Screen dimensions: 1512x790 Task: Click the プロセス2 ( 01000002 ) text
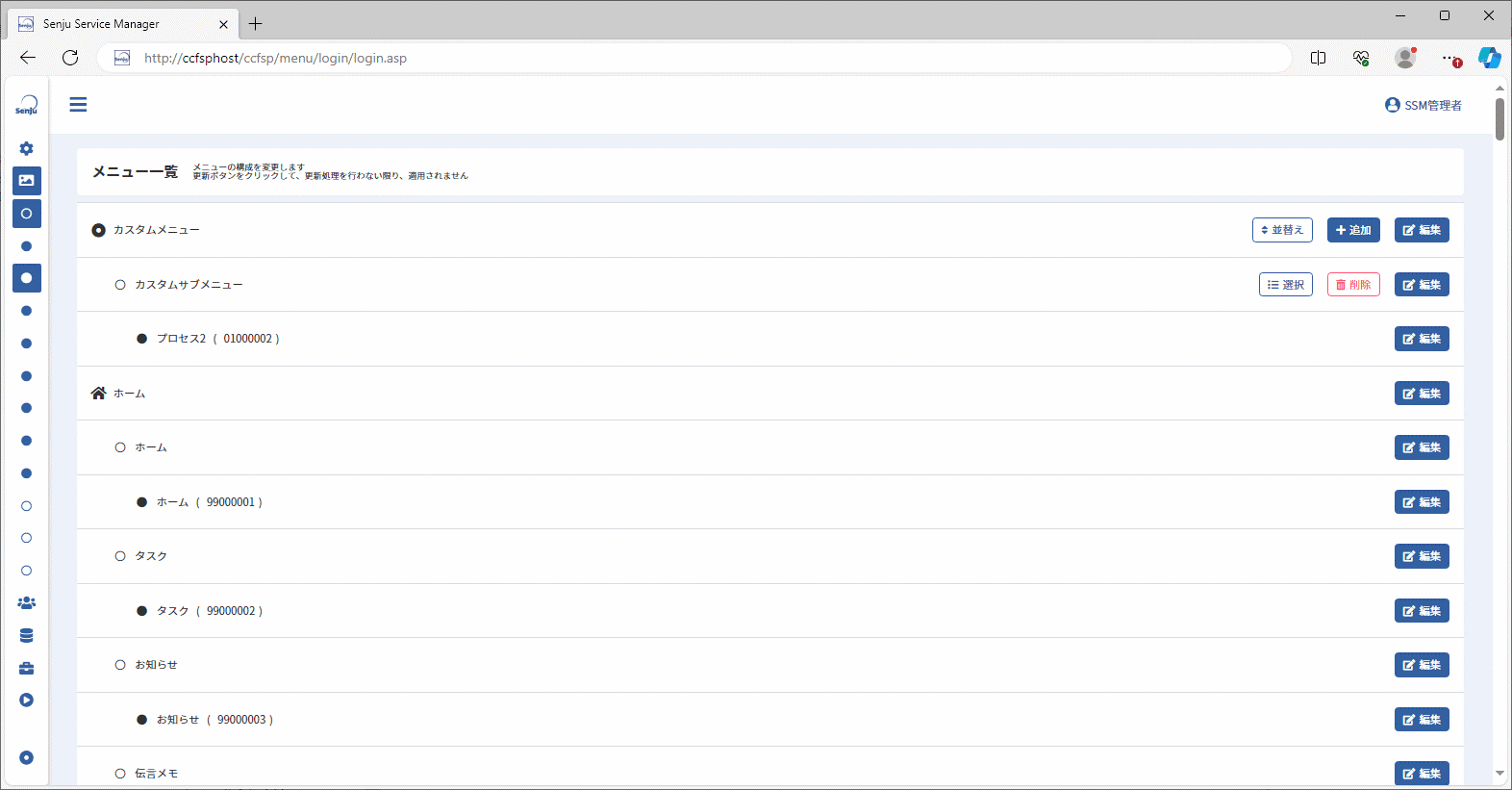(x=217, y=339)
